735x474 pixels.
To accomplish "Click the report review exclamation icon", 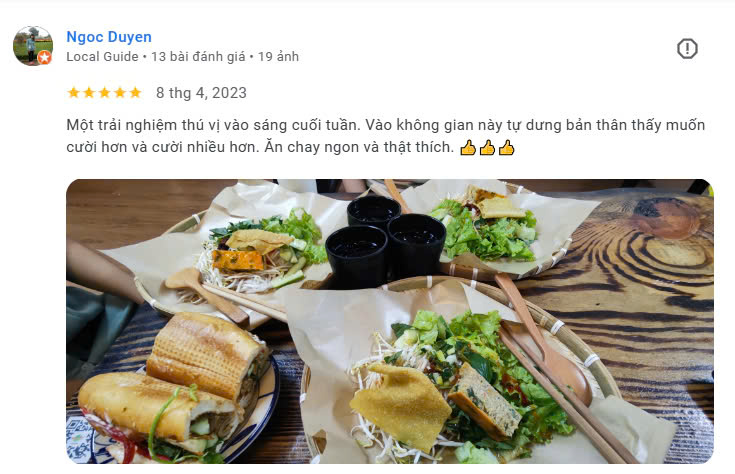I will 687,48.
